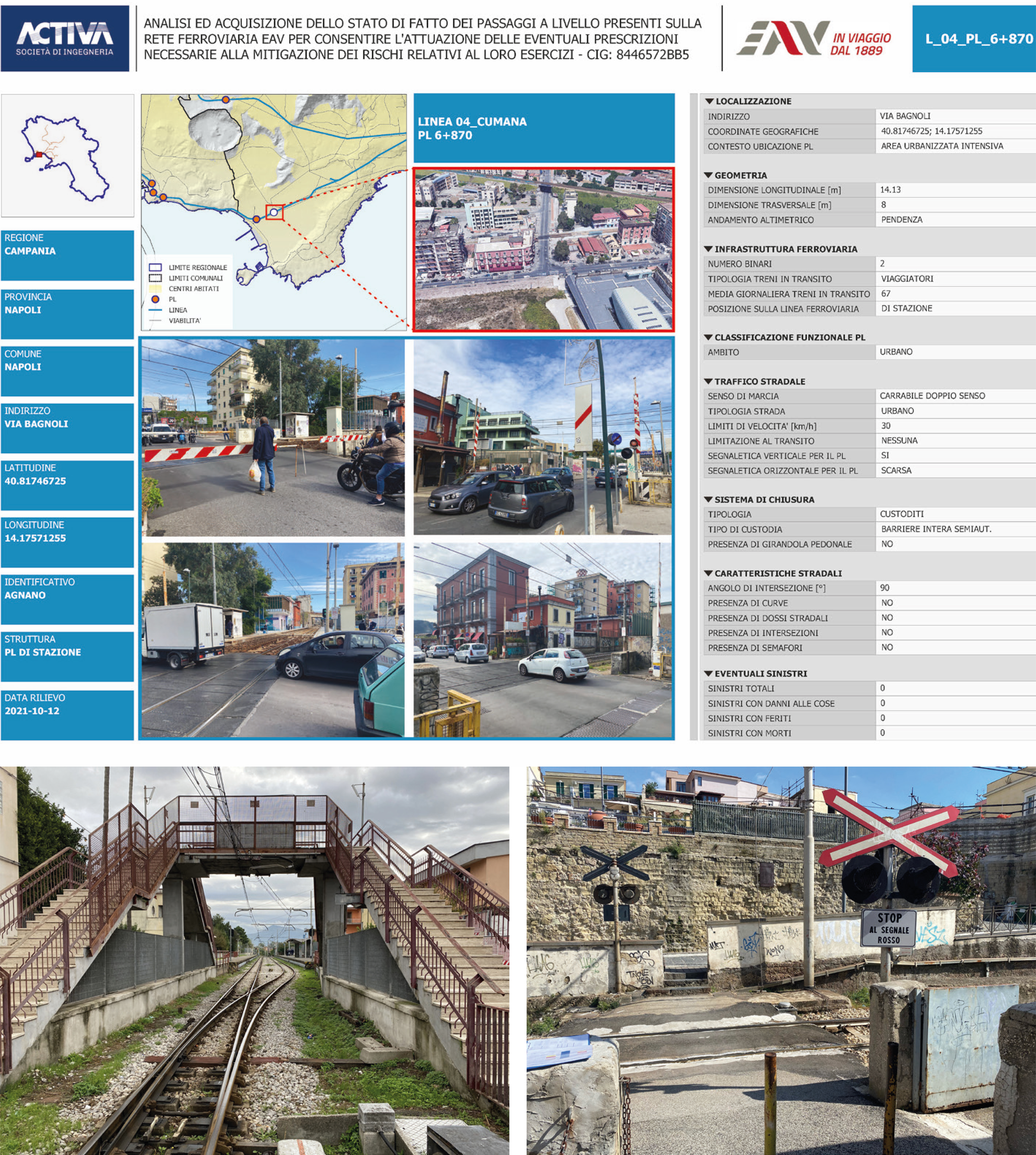Click the LINEA 04_CUMANA PL 6+870 title banner
Screen dimensions: 1036x1155
coord(544,128)
